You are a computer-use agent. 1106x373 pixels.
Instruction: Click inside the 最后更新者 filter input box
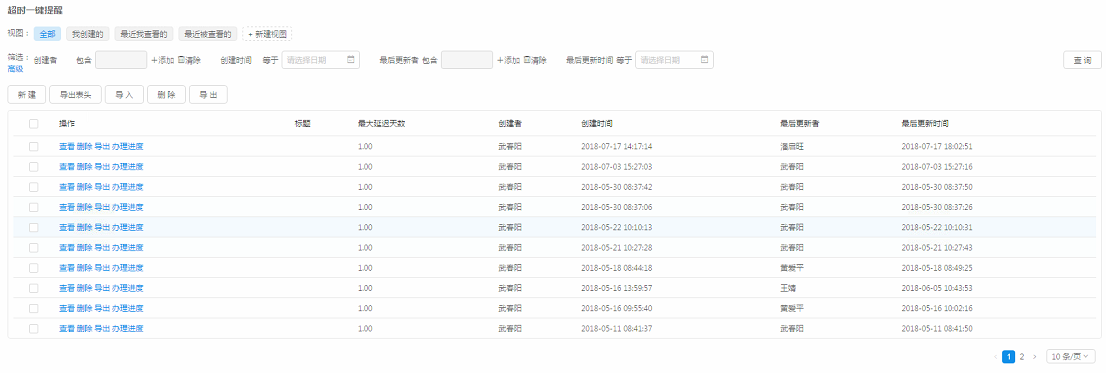(467, 60)
